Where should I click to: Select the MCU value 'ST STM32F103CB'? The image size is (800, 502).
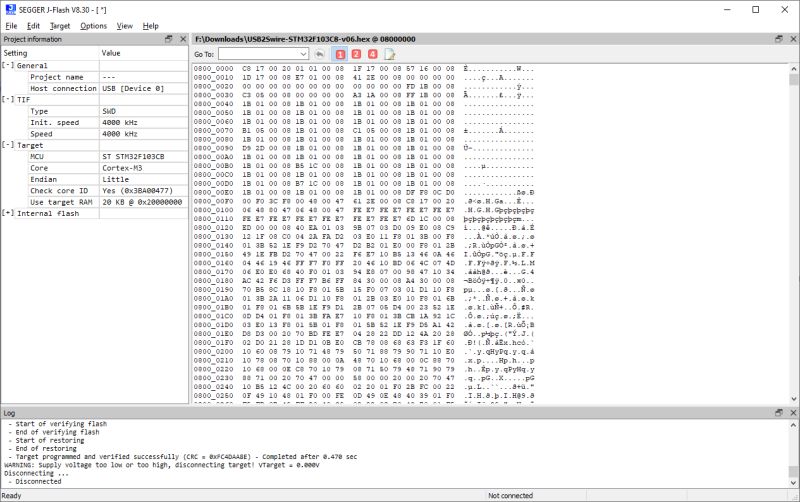(x=133, y=157)
